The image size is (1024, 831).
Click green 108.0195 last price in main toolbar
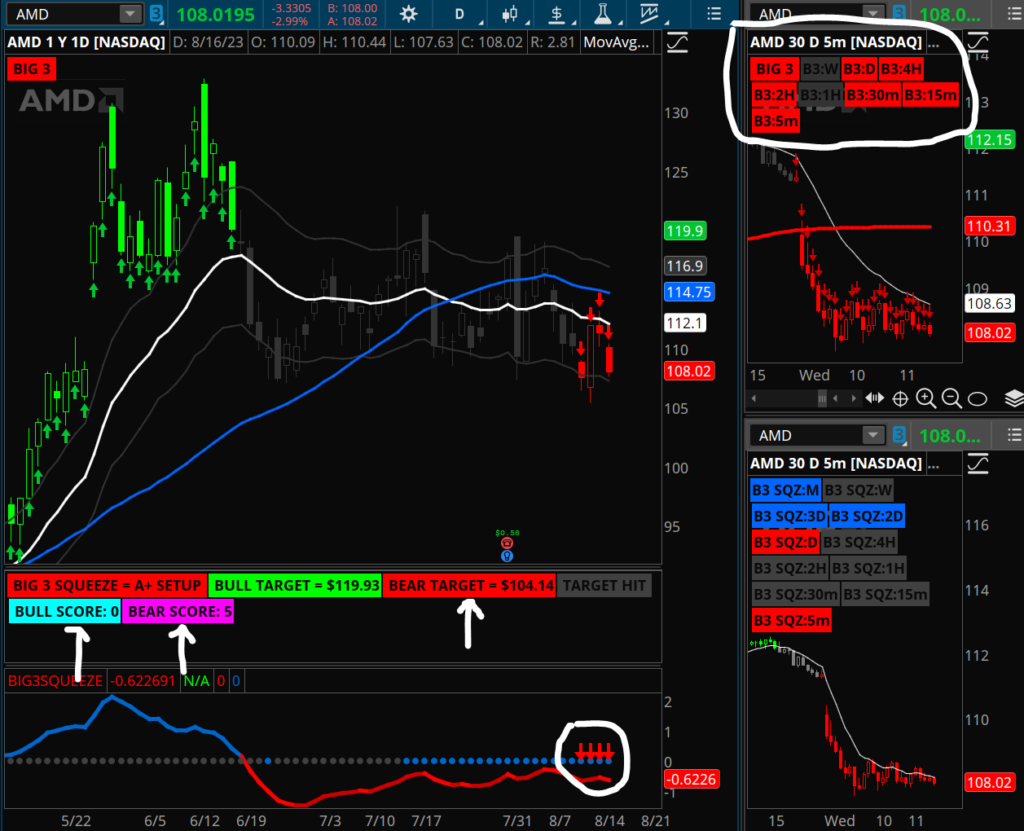(215, 14)
